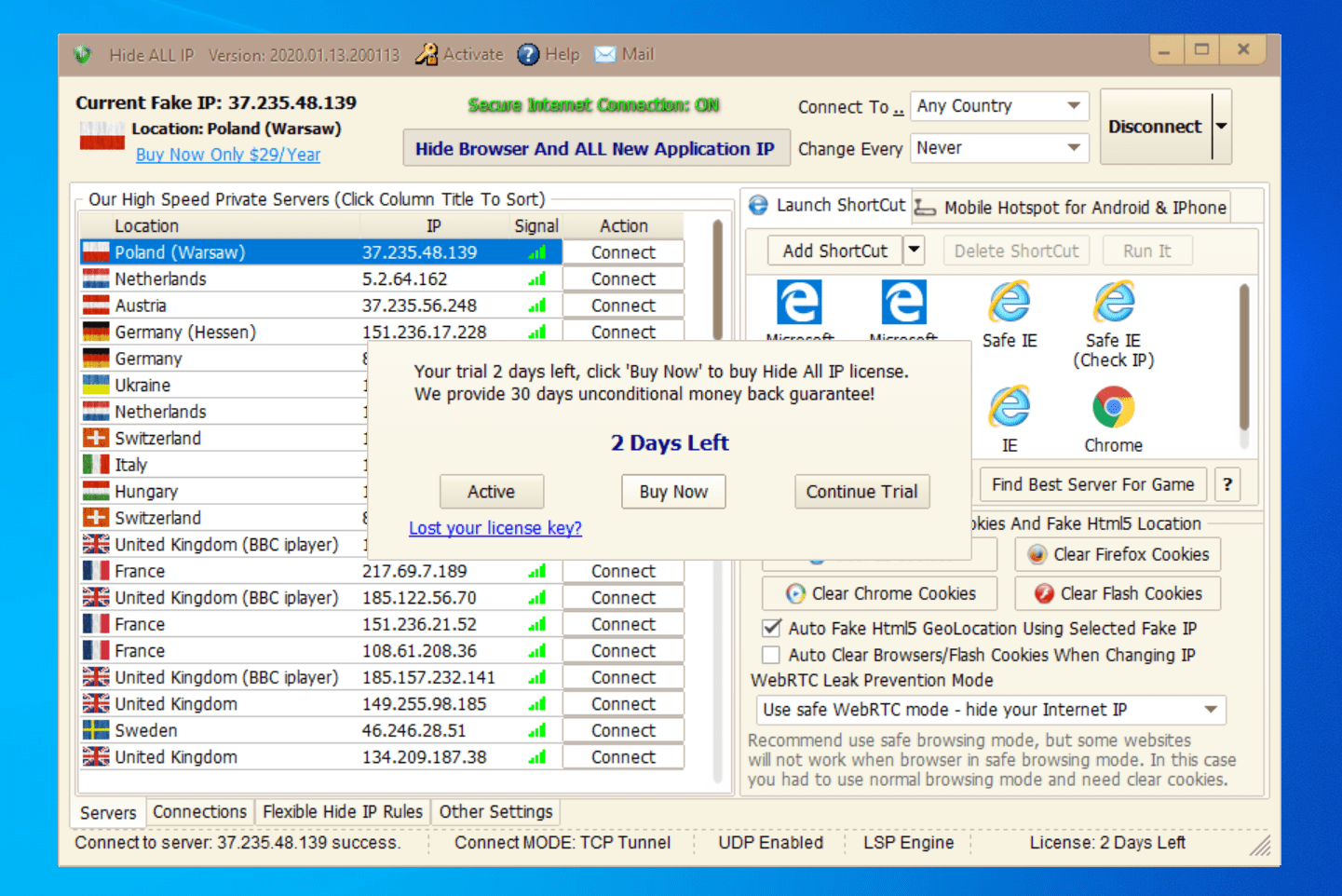Screen dimensions: 1342x896
Task: Click Clear Firefox Cookies button
Action: (1118, 554)
